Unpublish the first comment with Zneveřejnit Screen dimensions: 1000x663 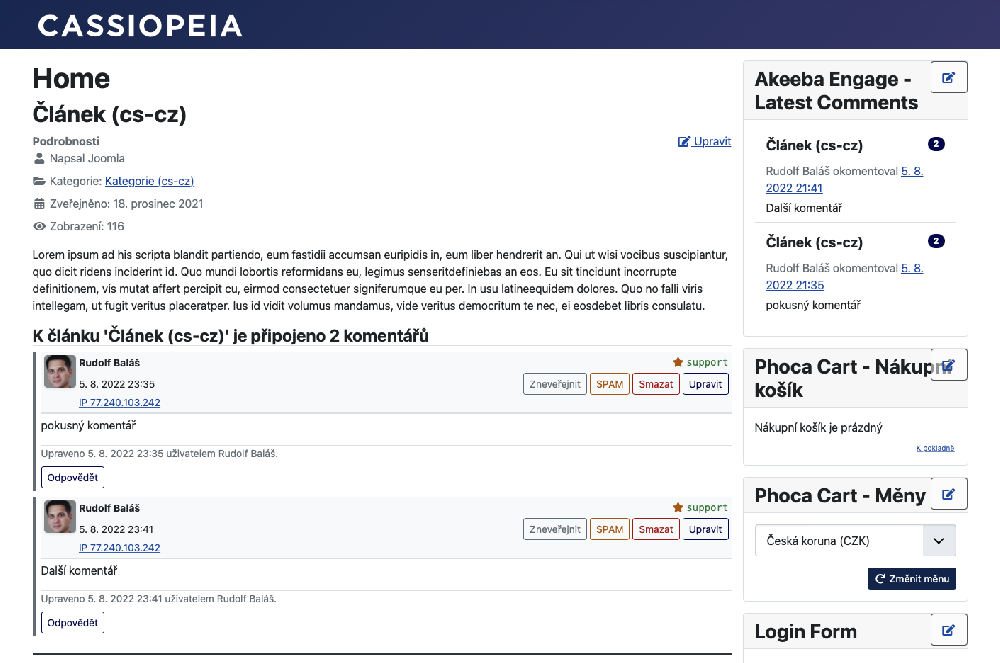tap(555, 384)
